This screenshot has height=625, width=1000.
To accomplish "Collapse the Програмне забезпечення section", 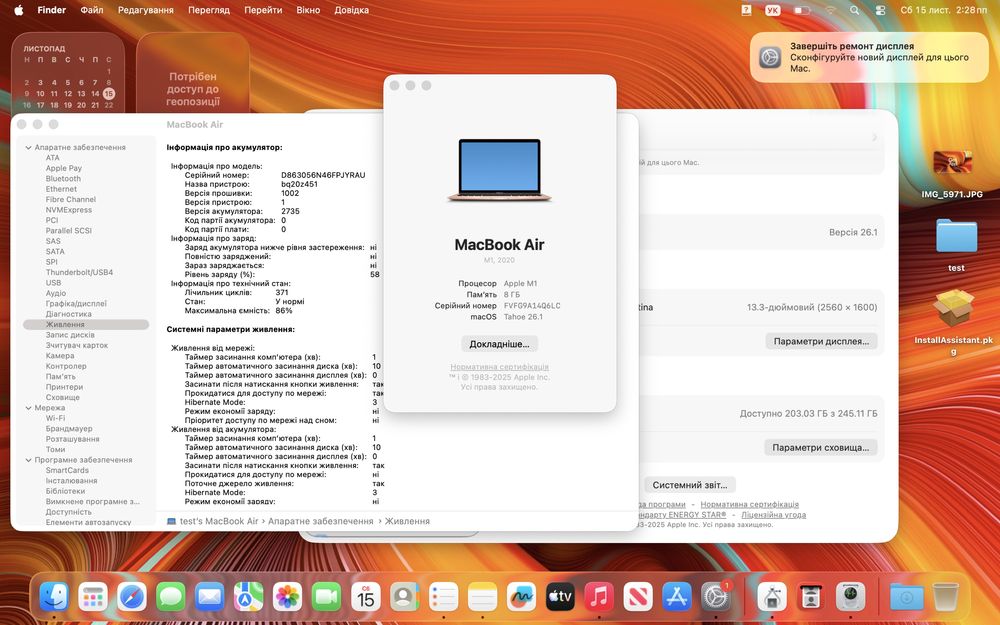I will point(28,460).
